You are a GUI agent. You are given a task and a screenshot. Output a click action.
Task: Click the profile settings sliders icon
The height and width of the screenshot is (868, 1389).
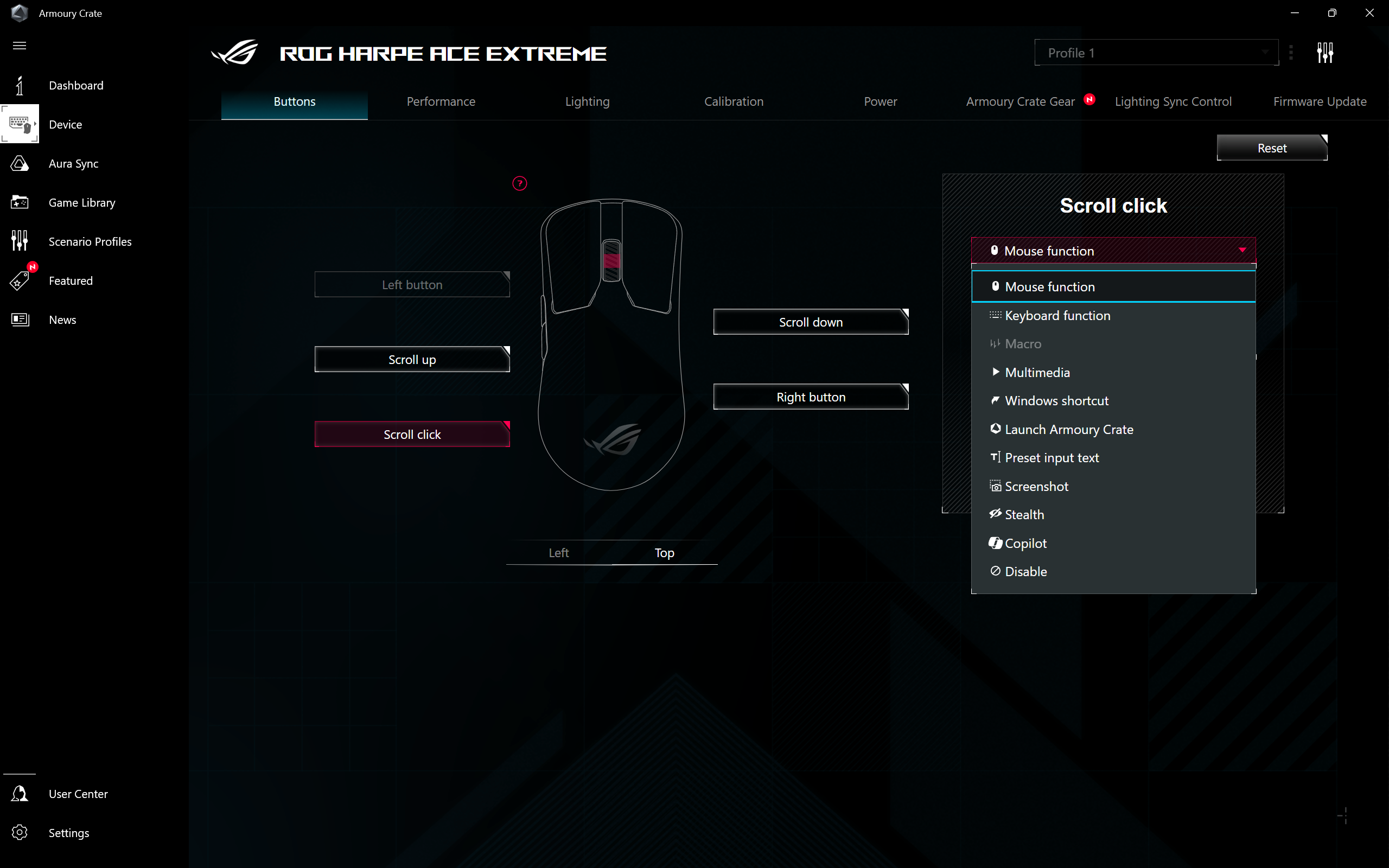1324,53
